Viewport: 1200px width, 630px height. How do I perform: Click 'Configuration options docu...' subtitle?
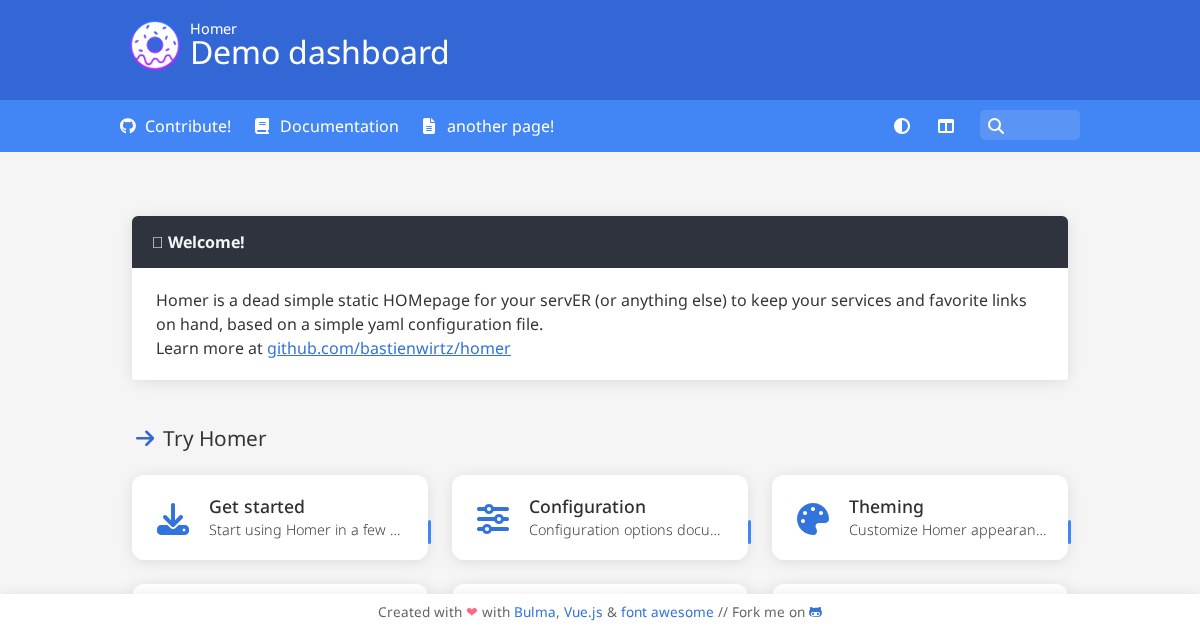coord(625,530)
